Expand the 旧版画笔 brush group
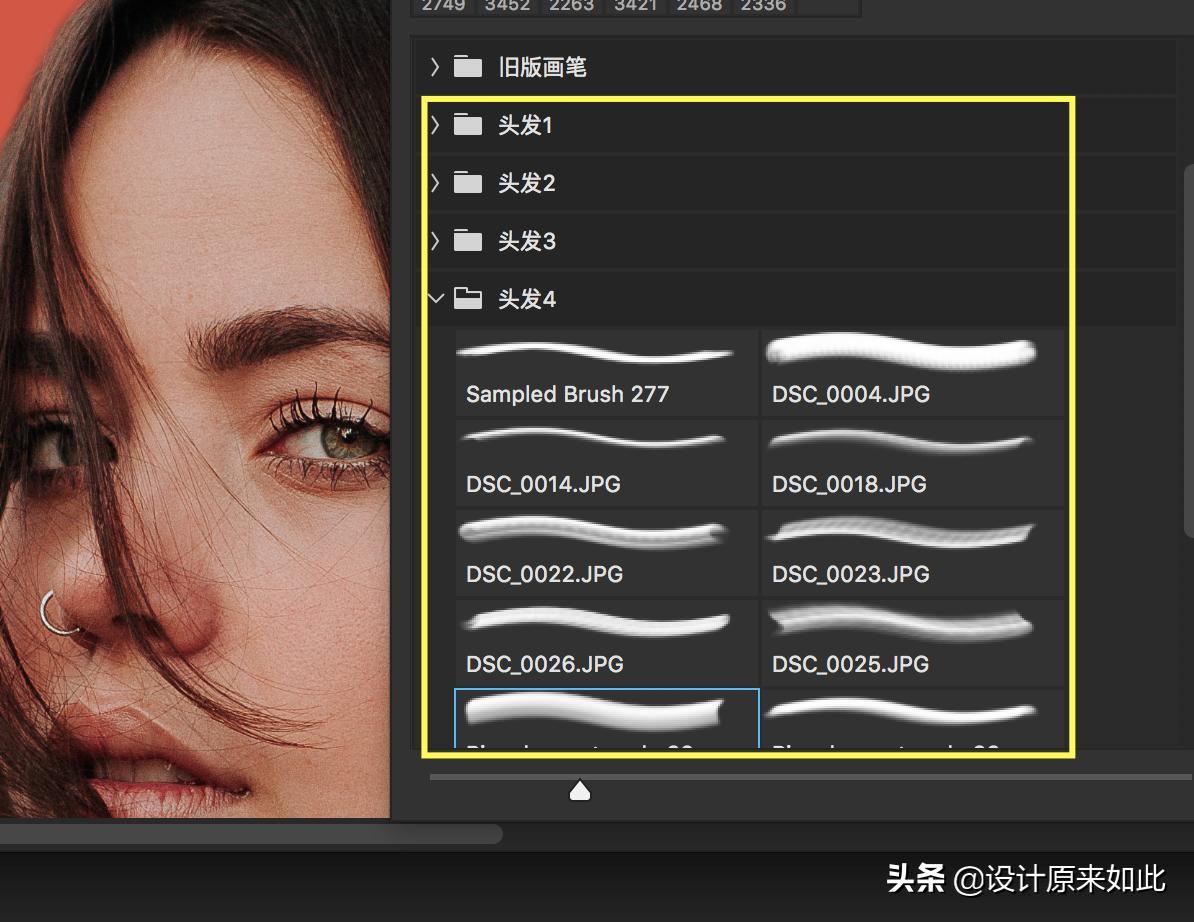 click(x=435, y=67)
